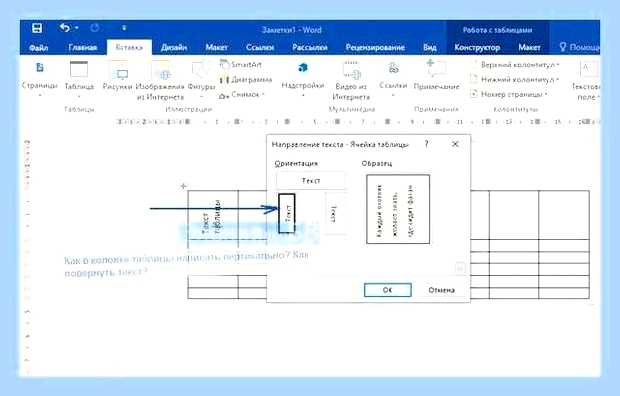
Task: Select bottom-to-top vertical text orientation
Action: pos(287,213)
